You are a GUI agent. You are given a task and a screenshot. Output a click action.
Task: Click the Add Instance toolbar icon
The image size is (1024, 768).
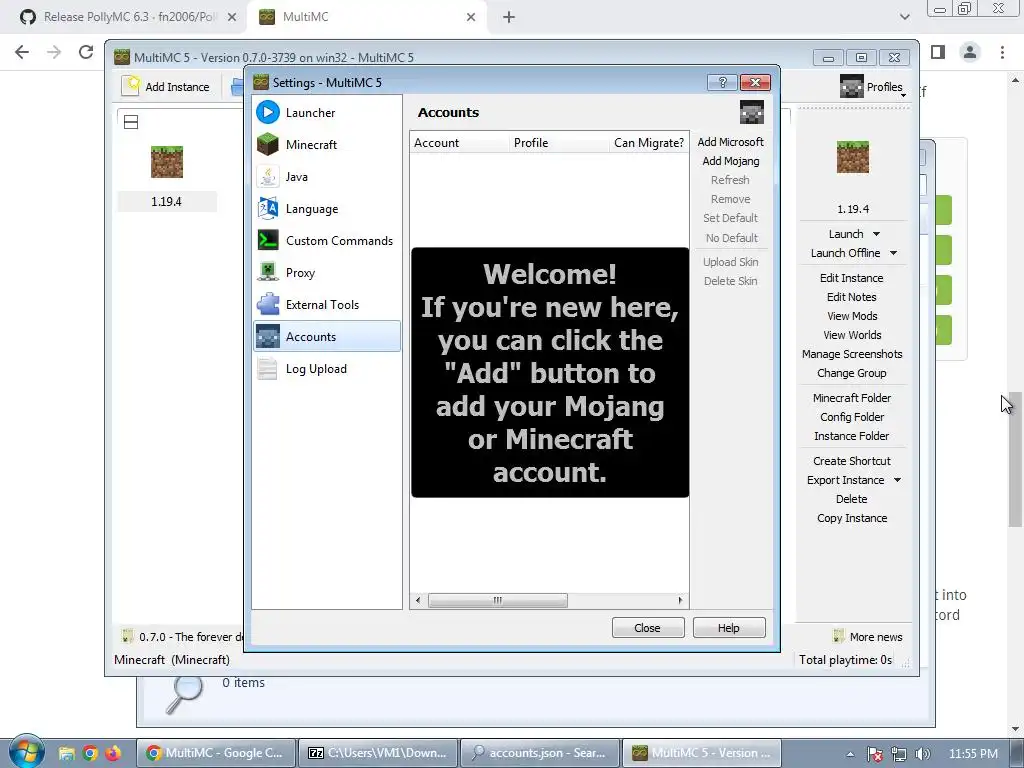coord(130,86)
